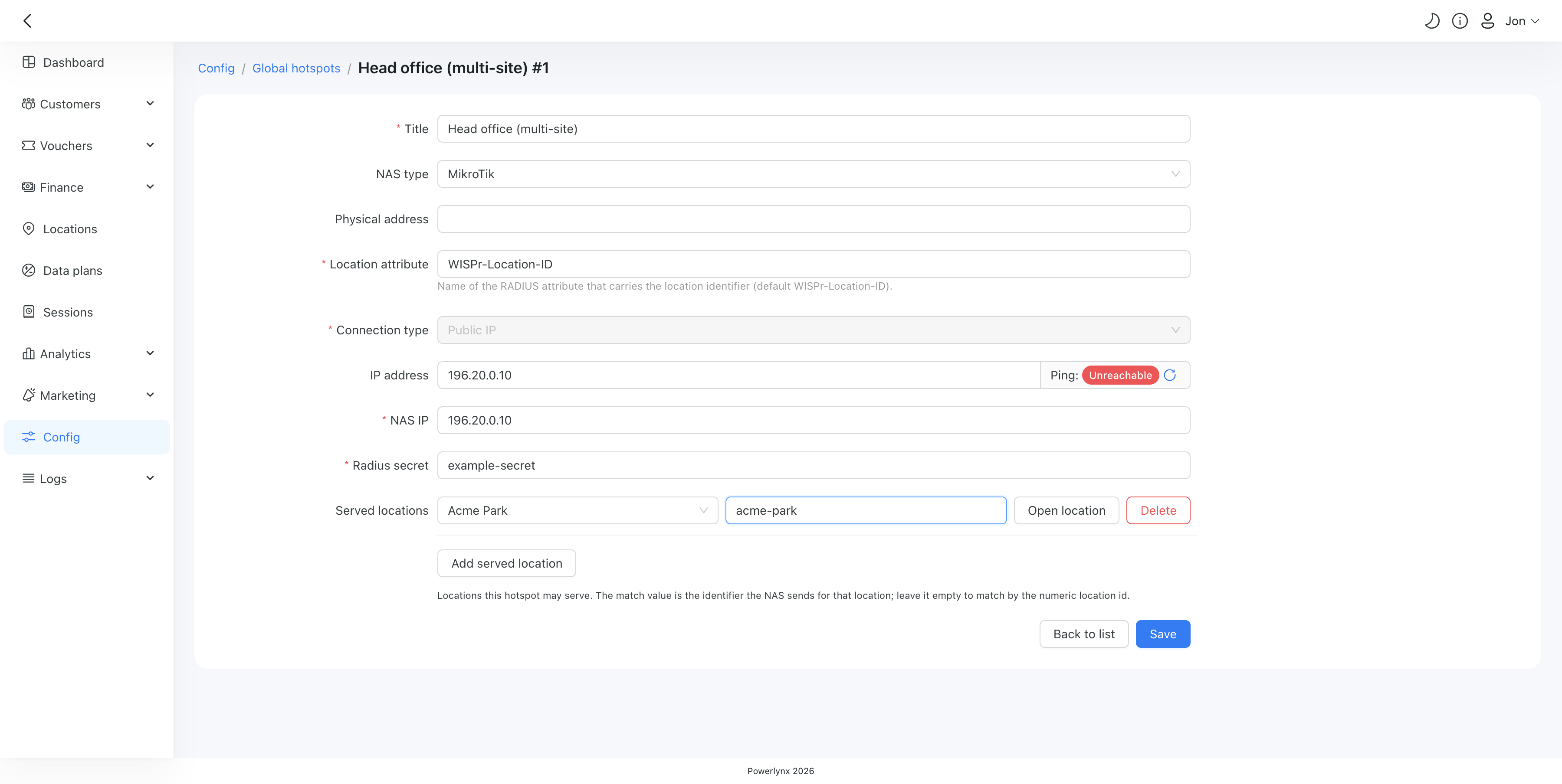Open the Acme Park location dropdown
Viewport: 1562px width, 784px height.
pos(577,511)
